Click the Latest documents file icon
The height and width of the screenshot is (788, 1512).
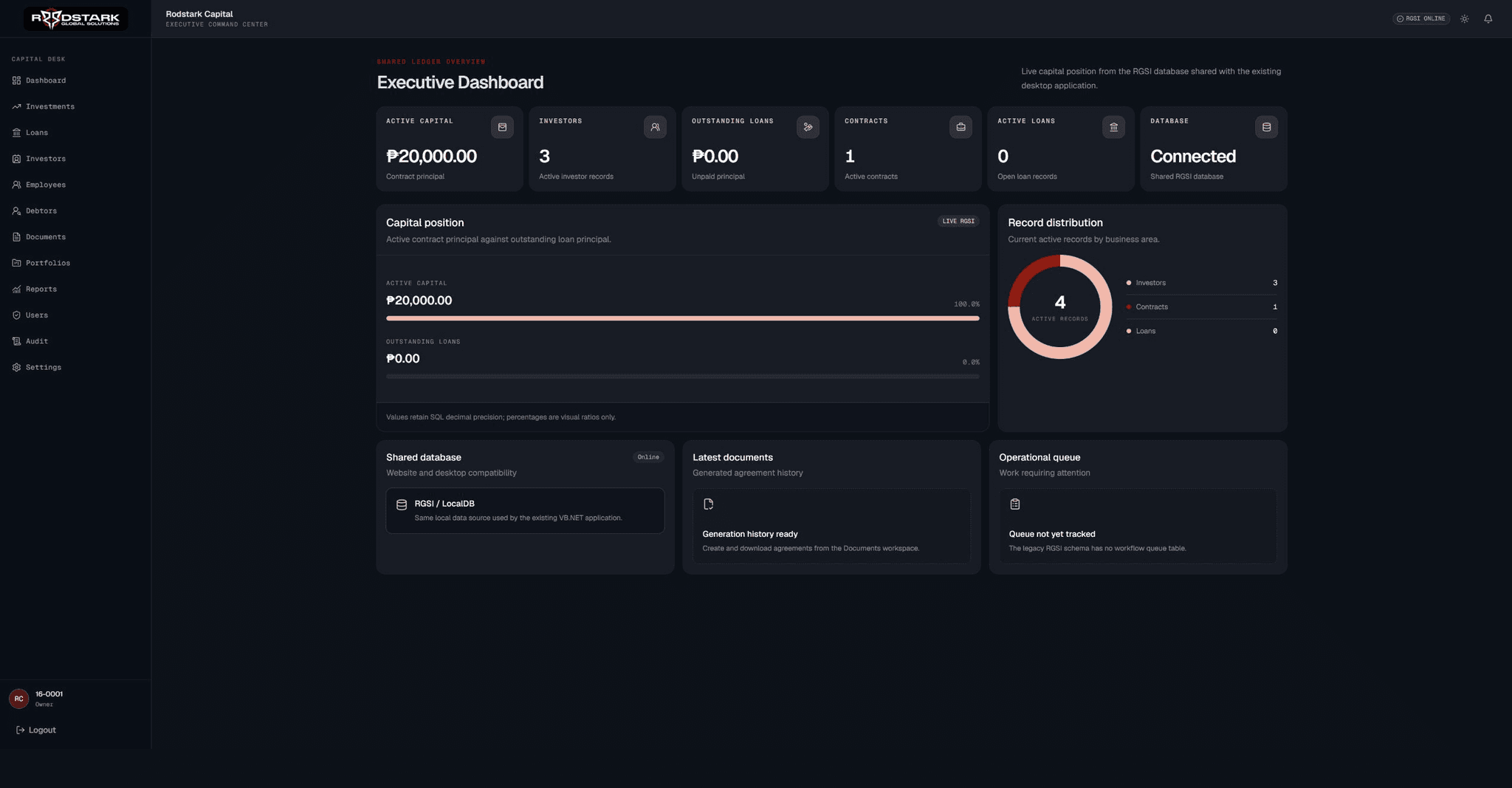point(708,504)
